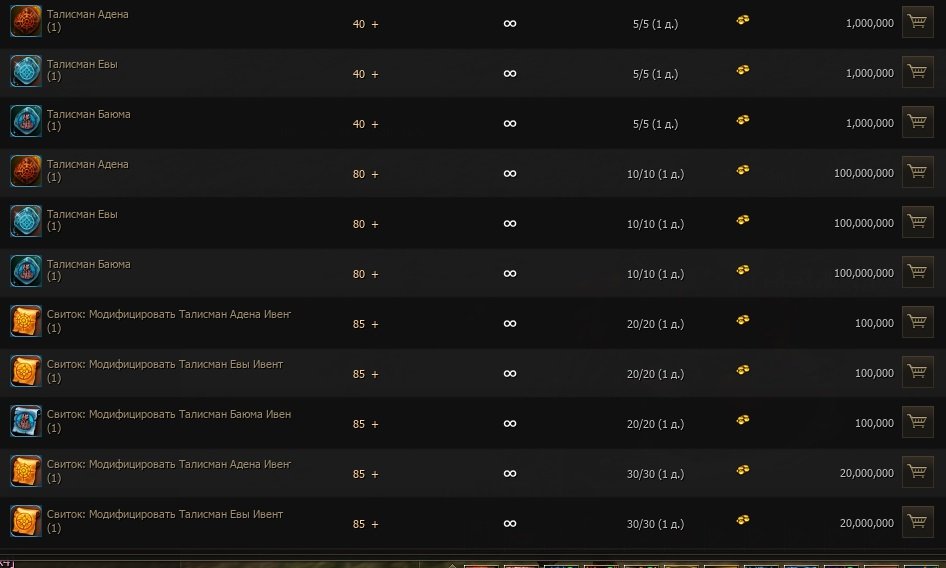Open the level 80 Талисман Адена item name

(87, 164)
